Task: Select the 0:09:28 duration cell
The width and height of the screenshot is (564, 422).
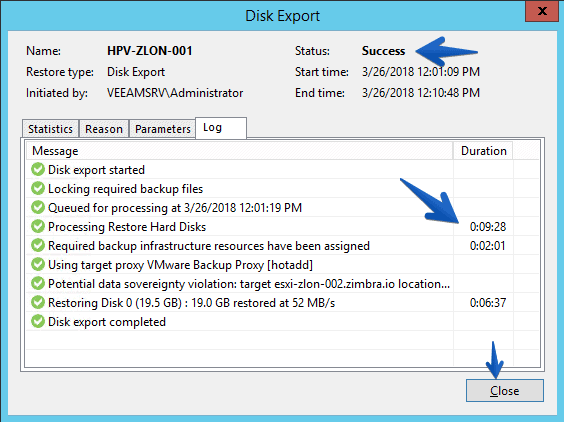Action: coord(488,227)
